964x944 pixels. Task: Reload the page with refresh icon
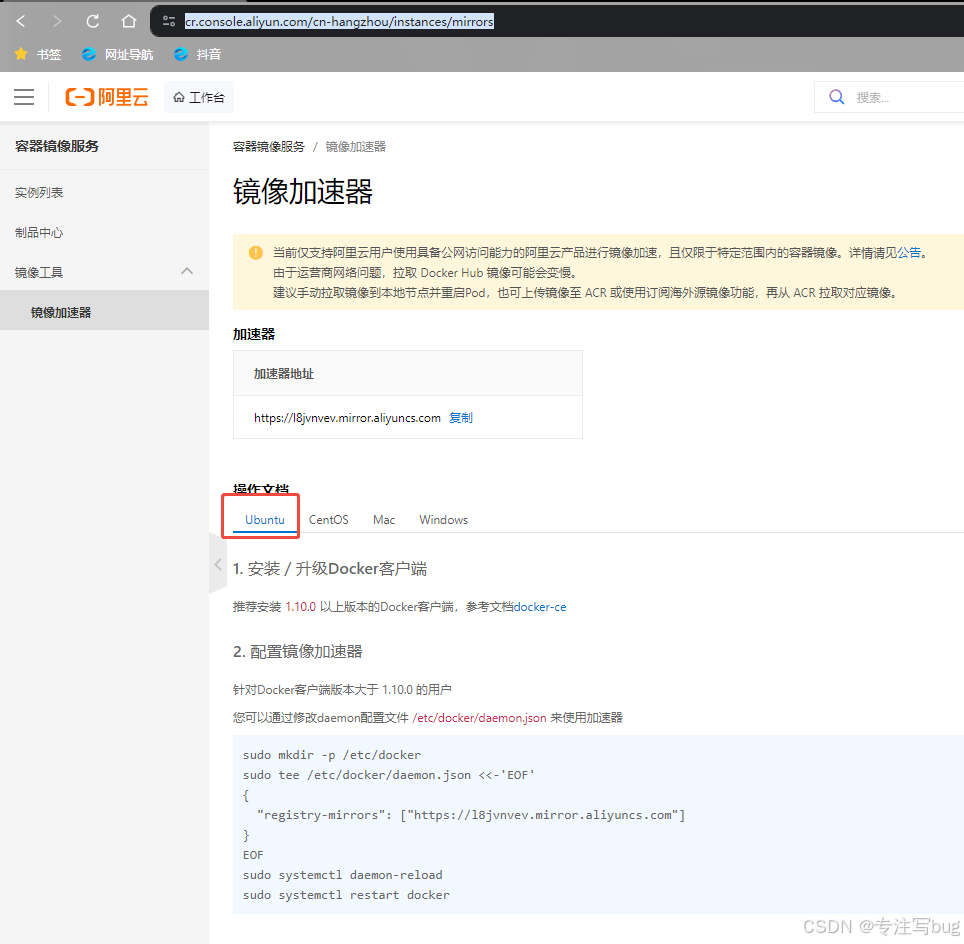pyautogui.click(x=93, y=22)
